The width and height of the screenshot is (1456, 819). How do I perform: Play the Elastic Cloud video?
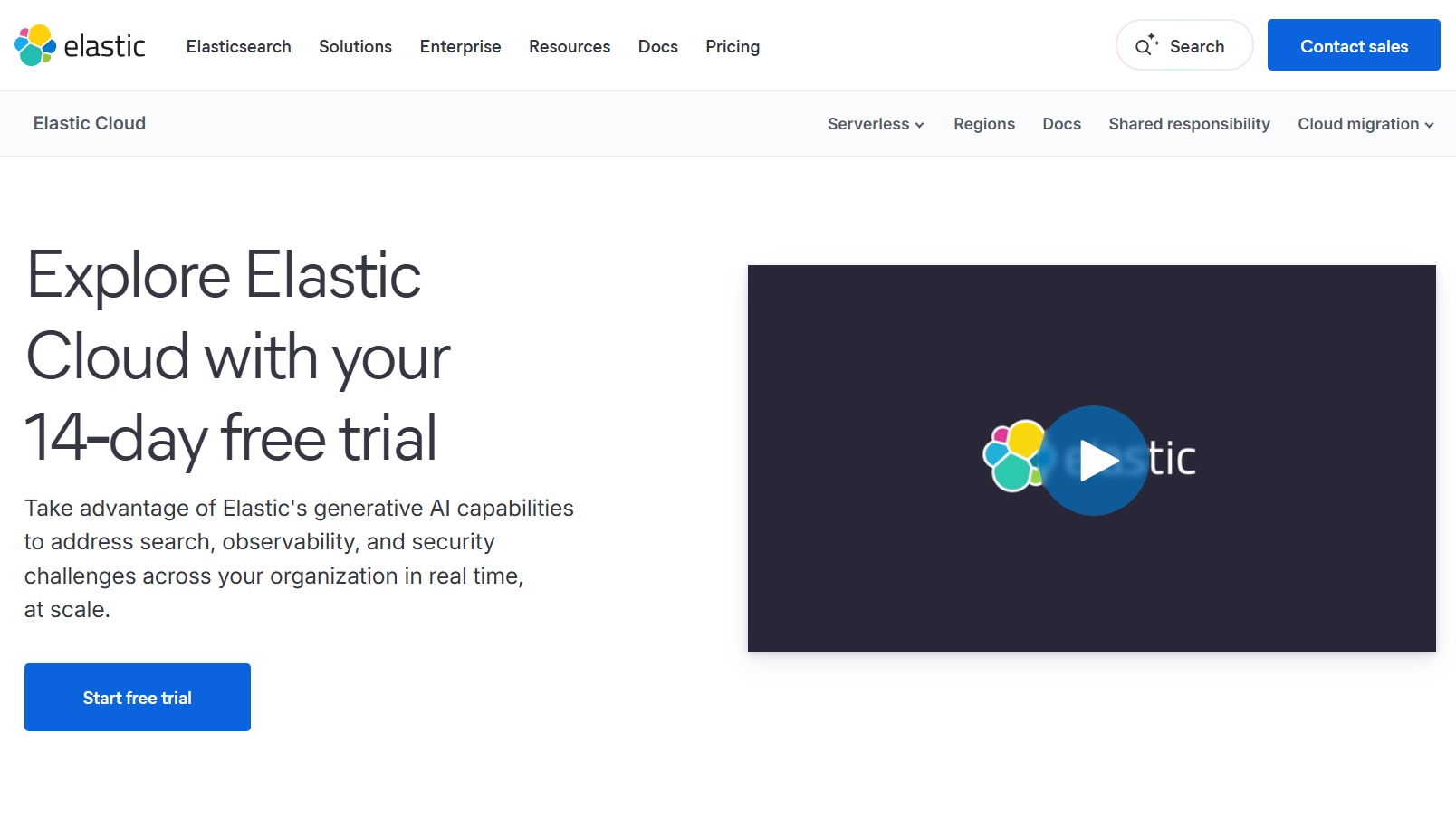point(1094,459)
